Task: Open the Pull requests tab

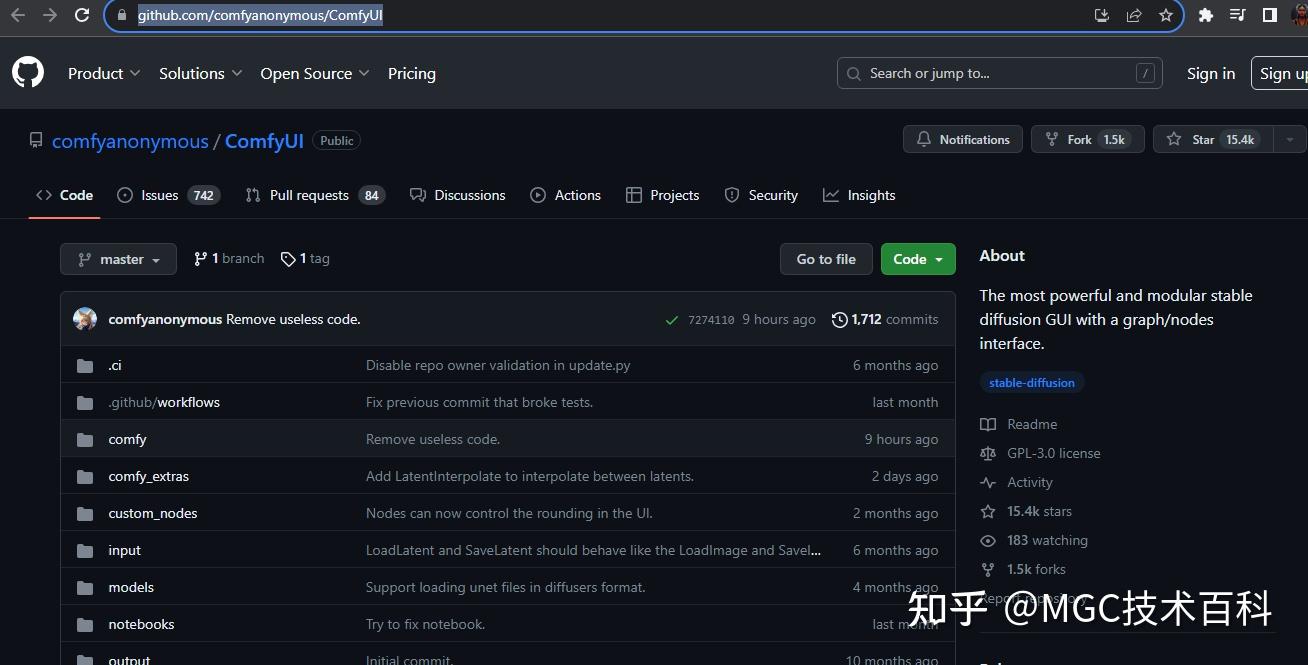Action: pyautogui.click(x=310, y=195)
